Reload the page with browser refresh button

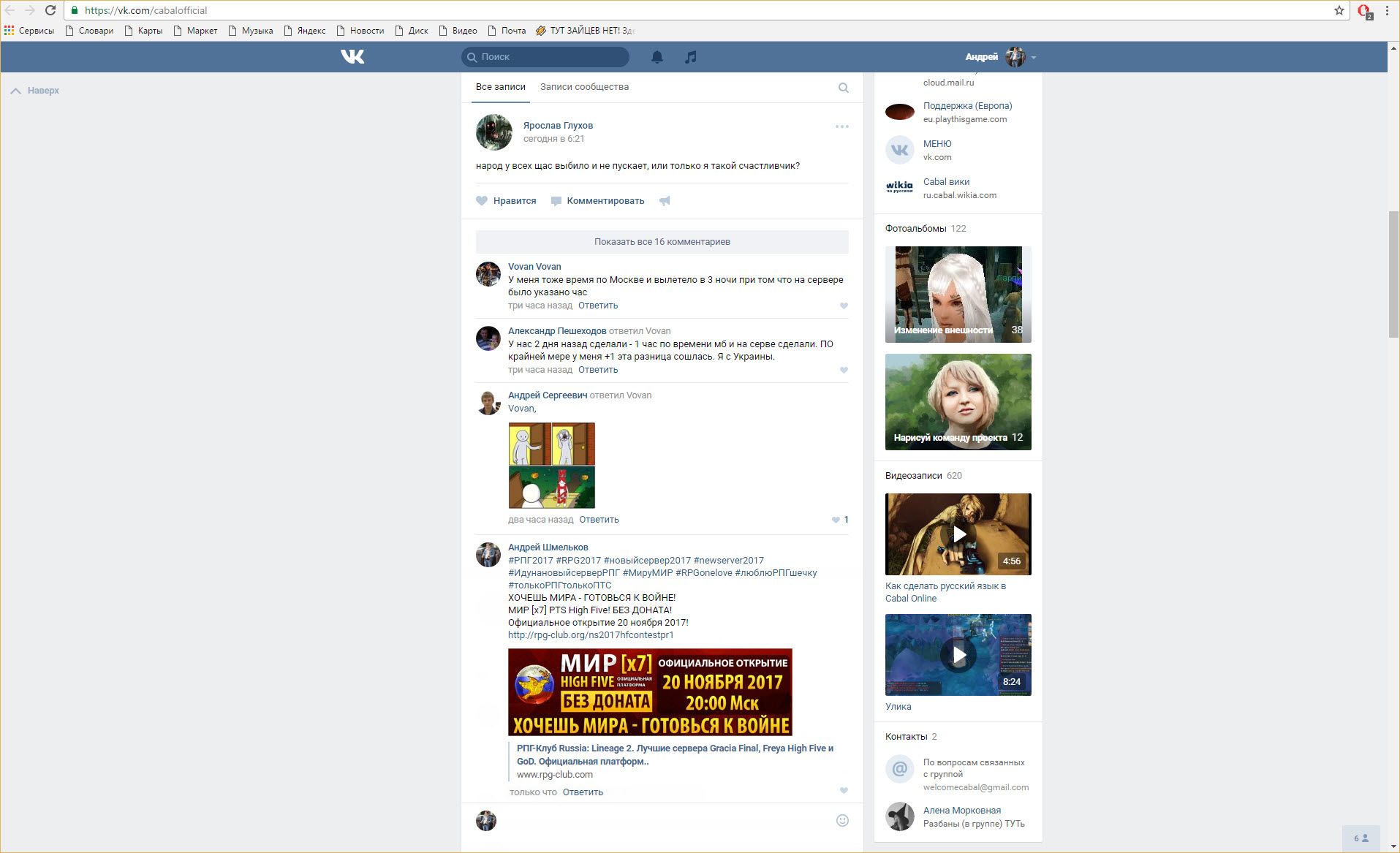(50, 10)
